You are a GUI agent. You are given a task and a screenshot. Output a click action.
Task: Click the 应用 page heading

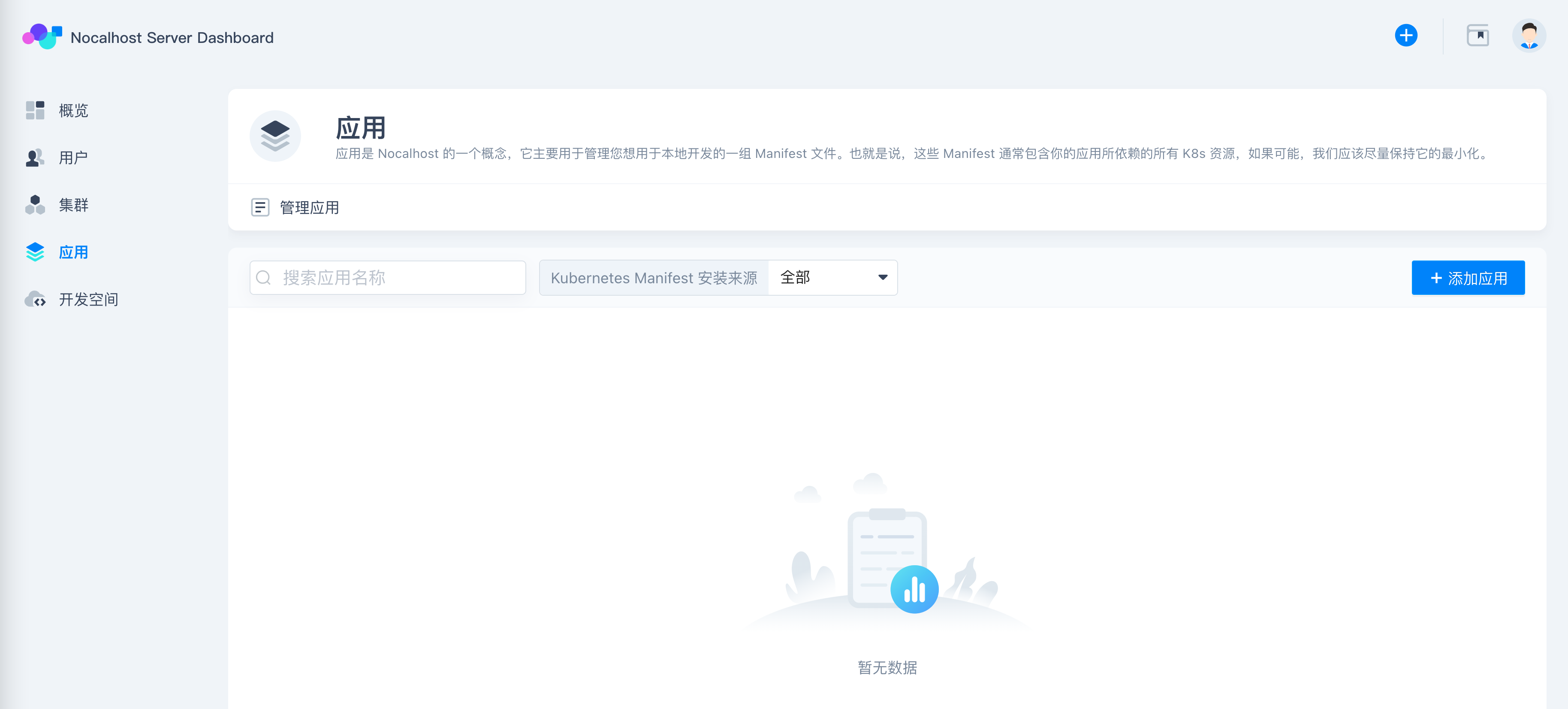click(360, 128)
